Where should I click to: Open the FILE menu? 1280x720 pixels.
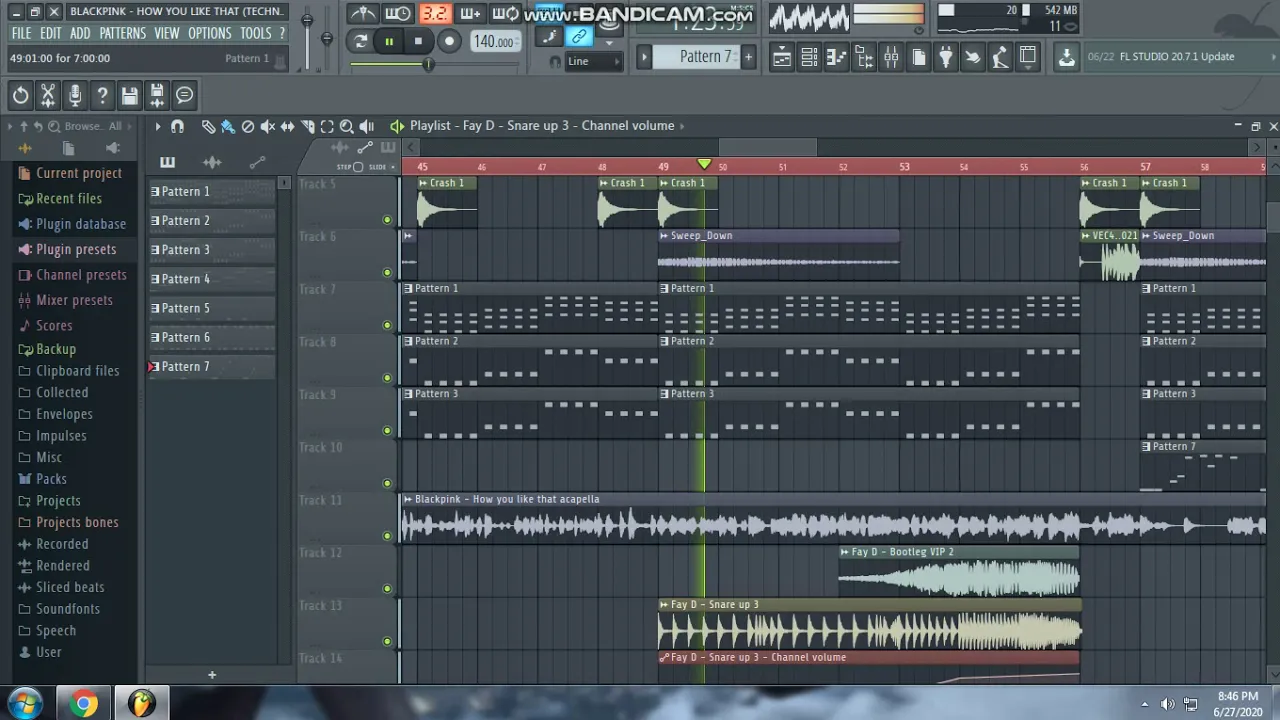point(21,33)
